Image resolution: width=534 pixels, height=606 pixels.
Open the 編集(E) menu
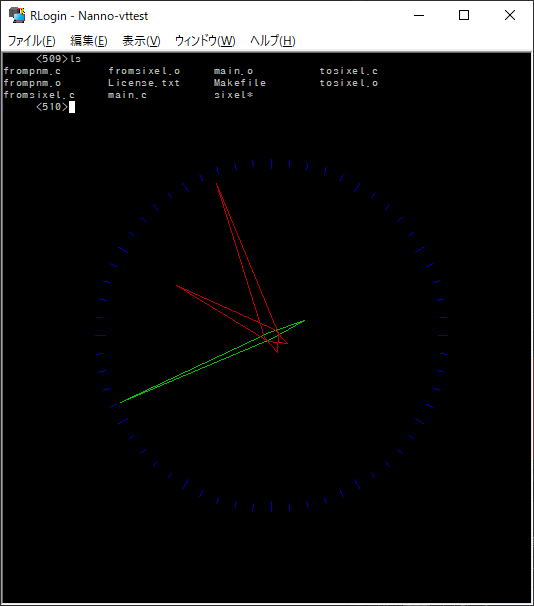88,40
